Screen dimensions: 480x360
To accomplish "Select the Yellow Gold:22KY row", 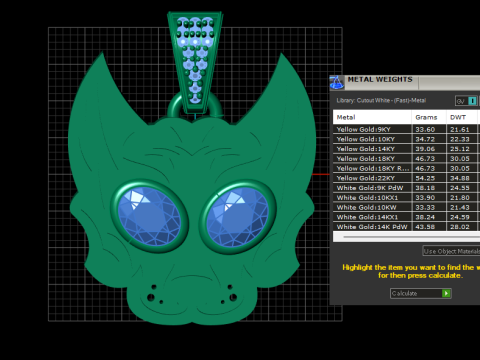I will [406, 178].
